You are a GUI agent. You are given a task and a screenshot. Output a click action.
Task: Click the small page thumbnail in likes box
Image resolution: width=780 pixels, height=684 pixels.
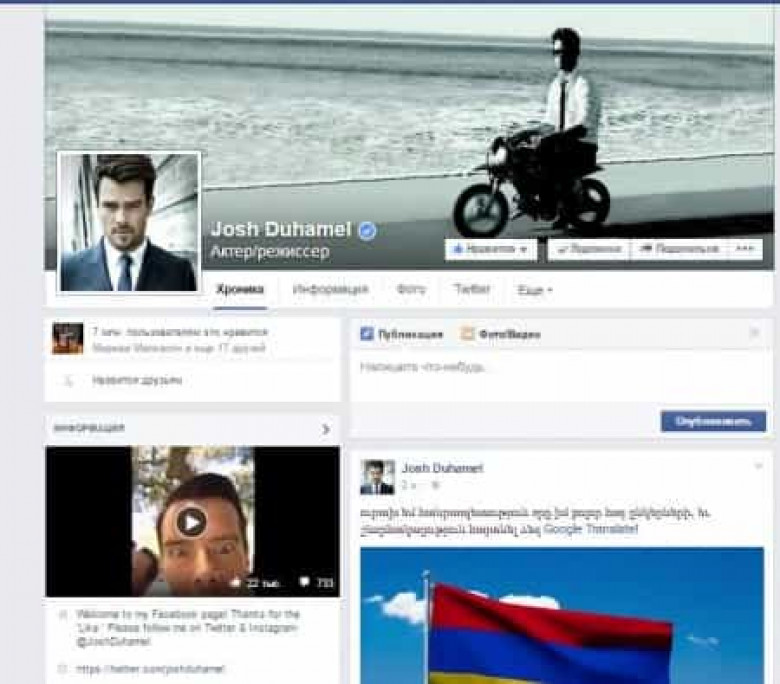coord(68,339)
